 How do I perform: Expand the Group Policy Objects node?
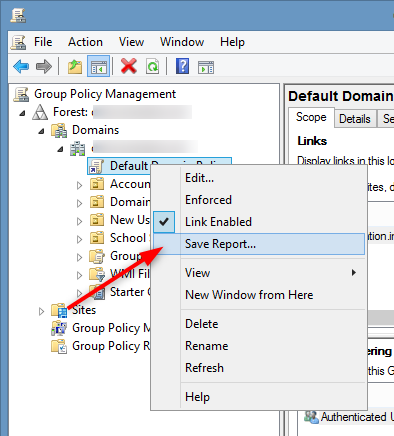pos(79,257)
